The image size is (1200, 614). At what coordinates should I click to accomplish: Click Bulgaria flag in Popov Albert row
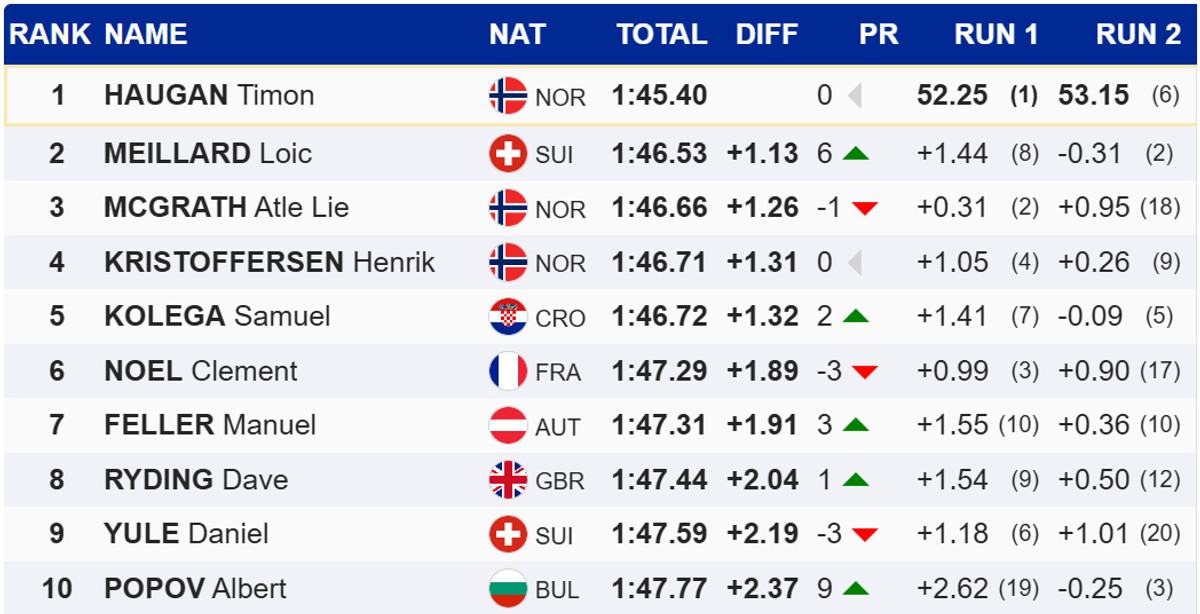508,588
